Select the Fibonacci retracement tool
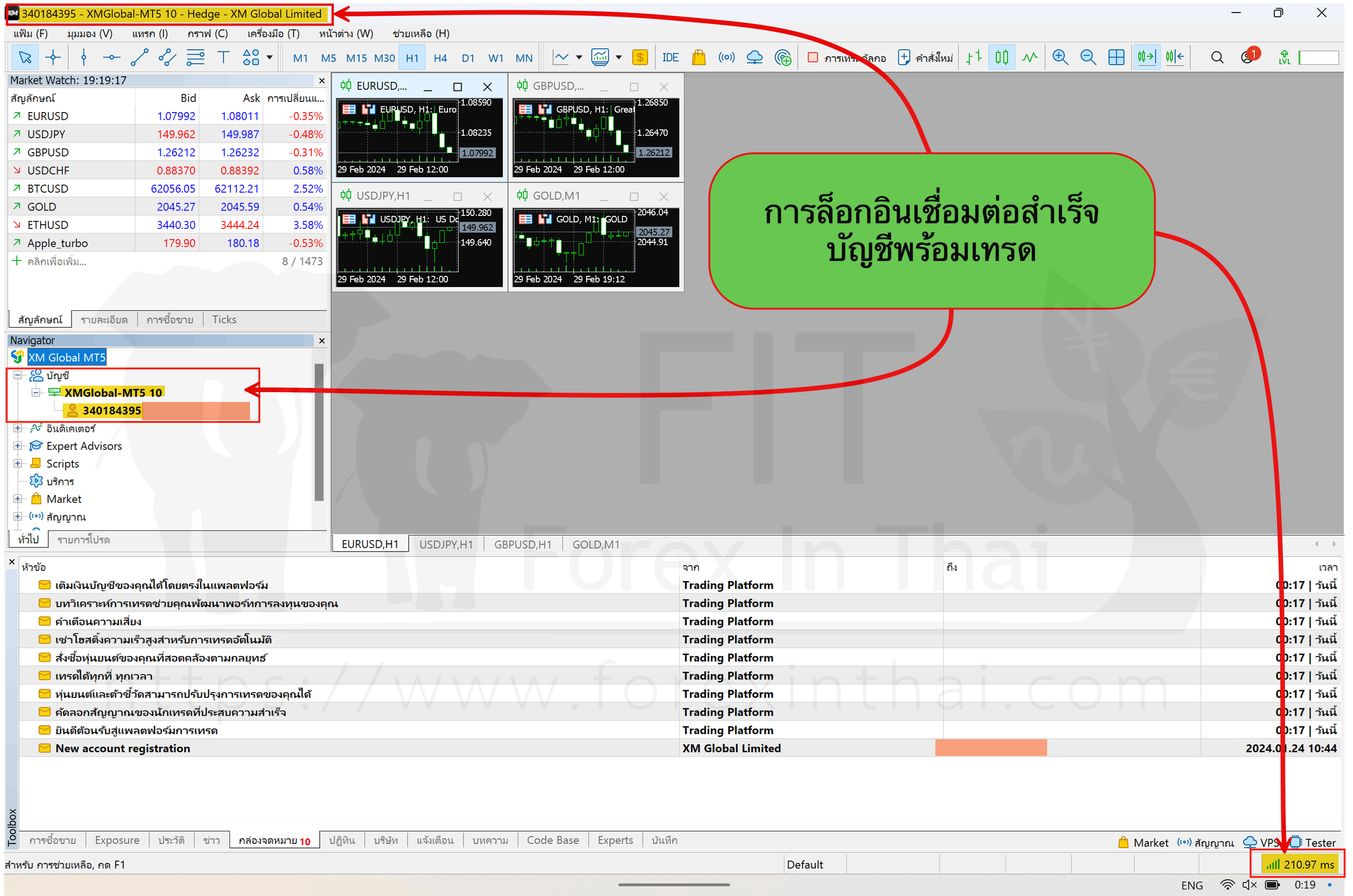 (196, 57)
